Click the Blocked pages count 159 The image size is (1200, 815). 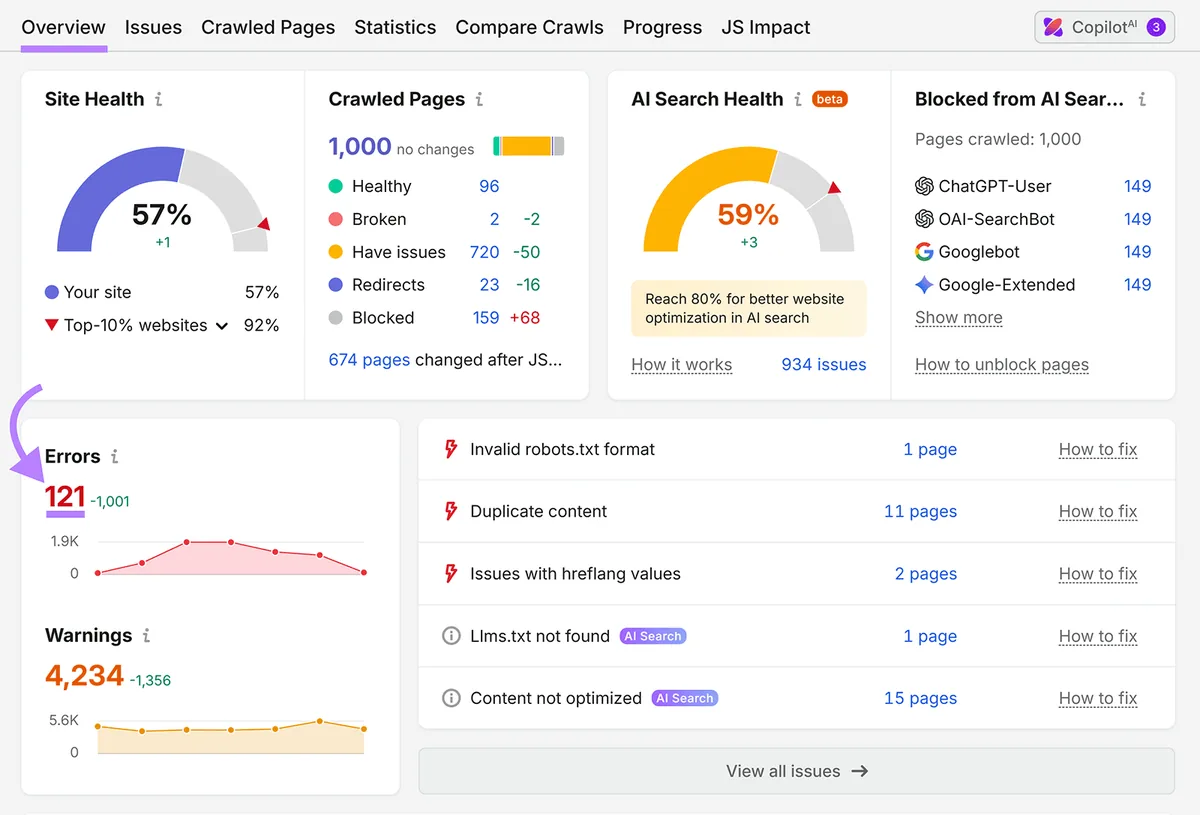pyautogui.click(x=486, y=318)
